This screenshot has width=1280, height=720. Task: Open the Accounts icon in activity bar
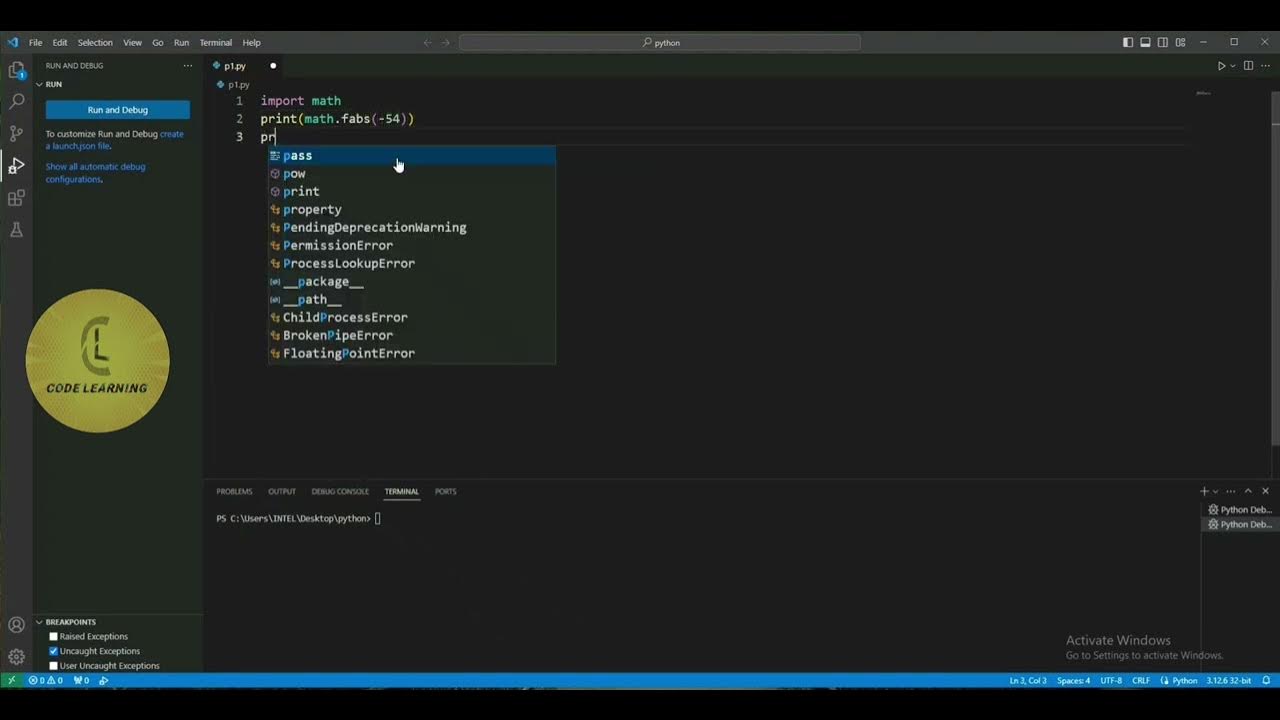16,625
